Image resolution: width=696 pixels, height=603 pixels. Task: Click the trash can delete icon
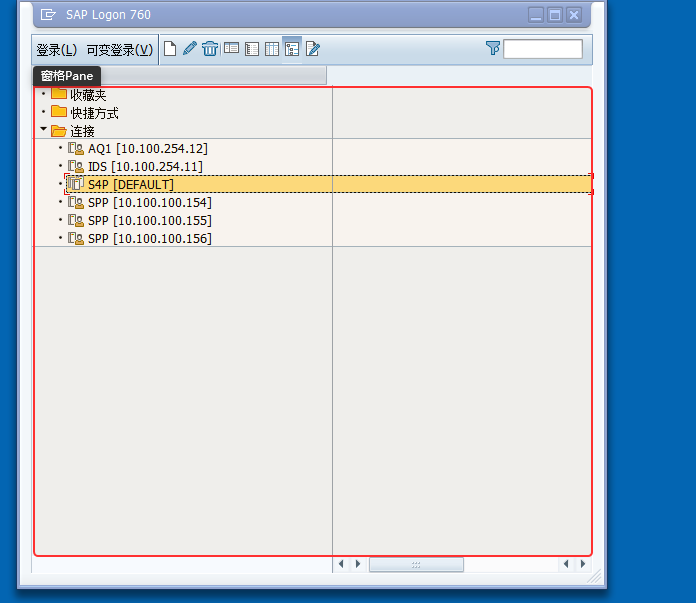pyautogui.click(x=210, y=49)
